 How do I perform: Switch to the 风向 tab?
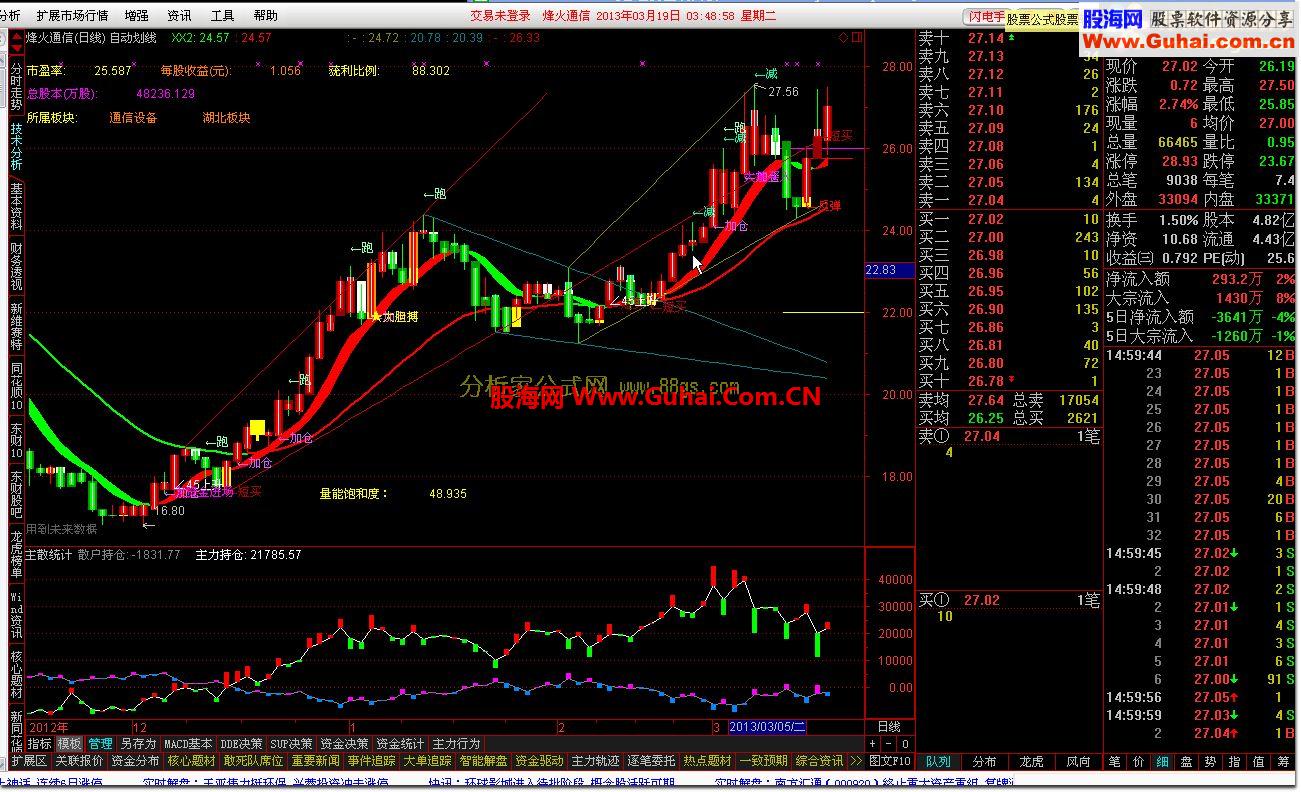(x=1079, y=761)
